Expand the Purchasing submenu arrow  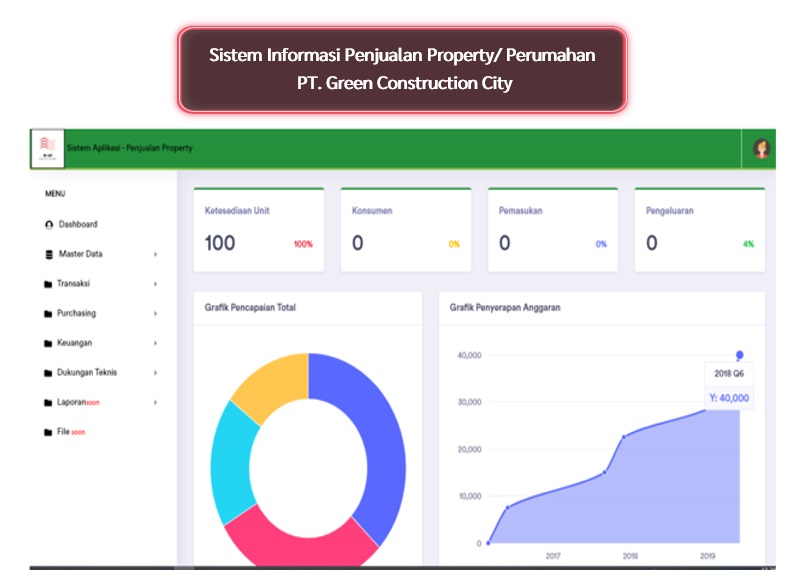point(156,313)
